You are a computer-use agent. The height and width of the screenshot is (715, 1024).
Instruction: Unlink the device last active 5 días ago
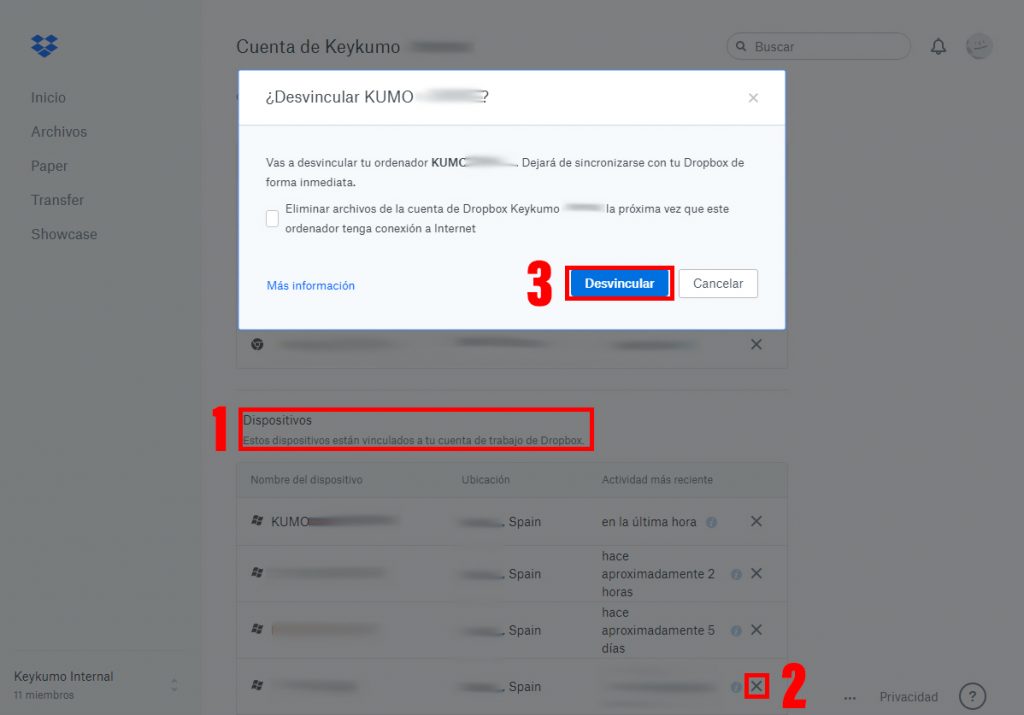(x=756, y=629)
